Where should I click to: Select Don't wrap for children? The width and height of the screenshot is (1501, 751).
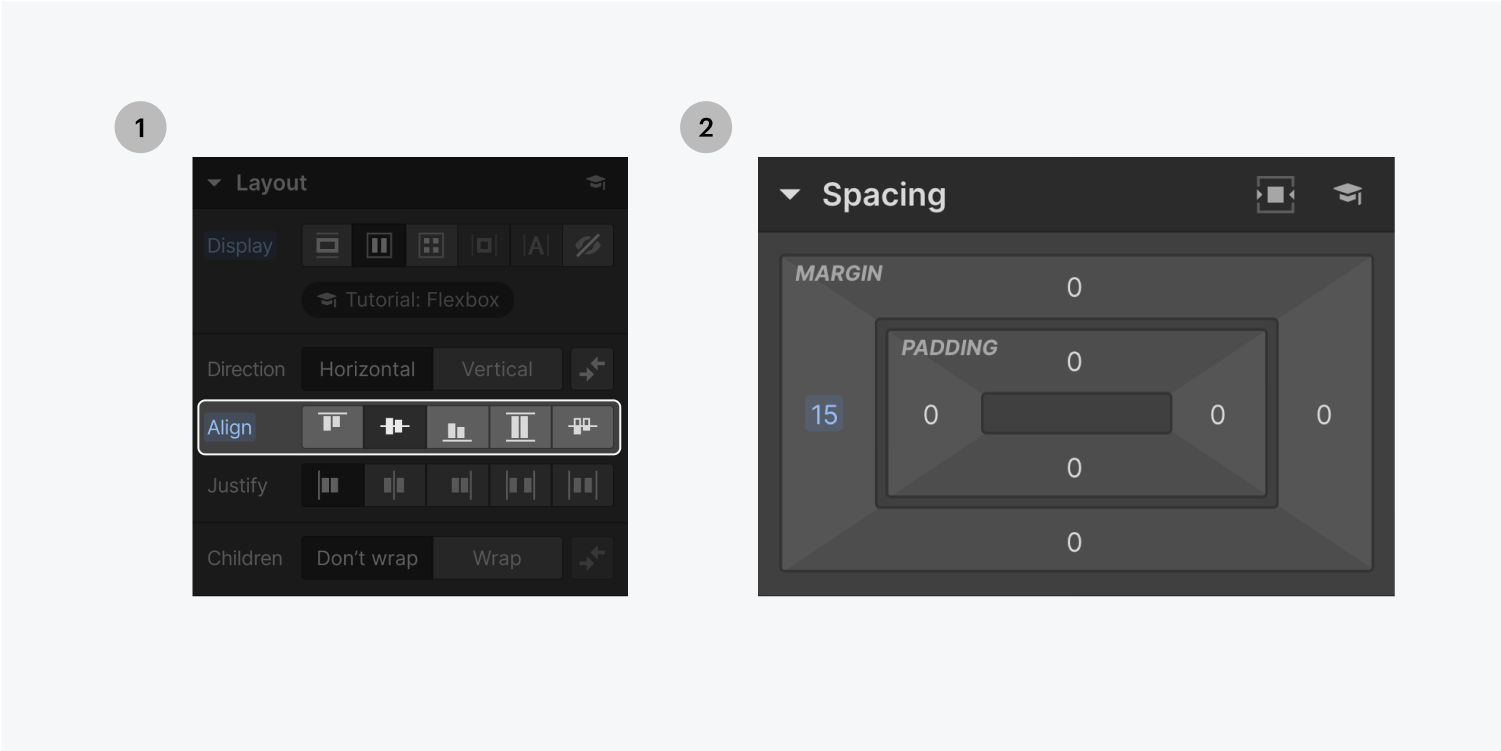367,557
